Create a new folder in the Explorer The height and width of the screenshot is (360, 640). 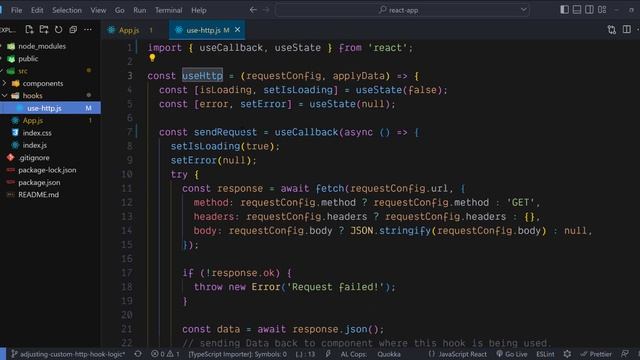[x=44, y=29]
